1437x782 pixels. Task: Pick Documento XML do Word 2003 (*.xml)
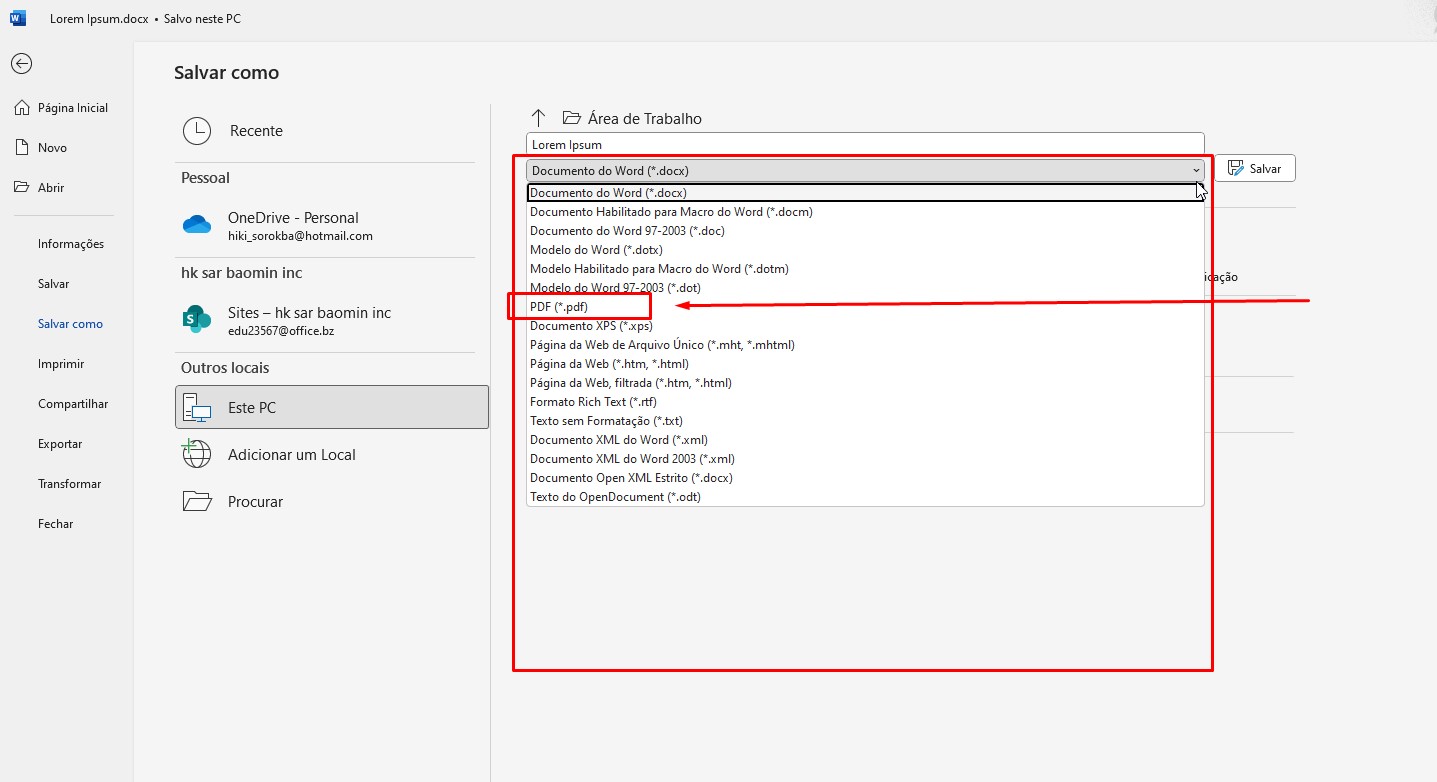(865, 459)
